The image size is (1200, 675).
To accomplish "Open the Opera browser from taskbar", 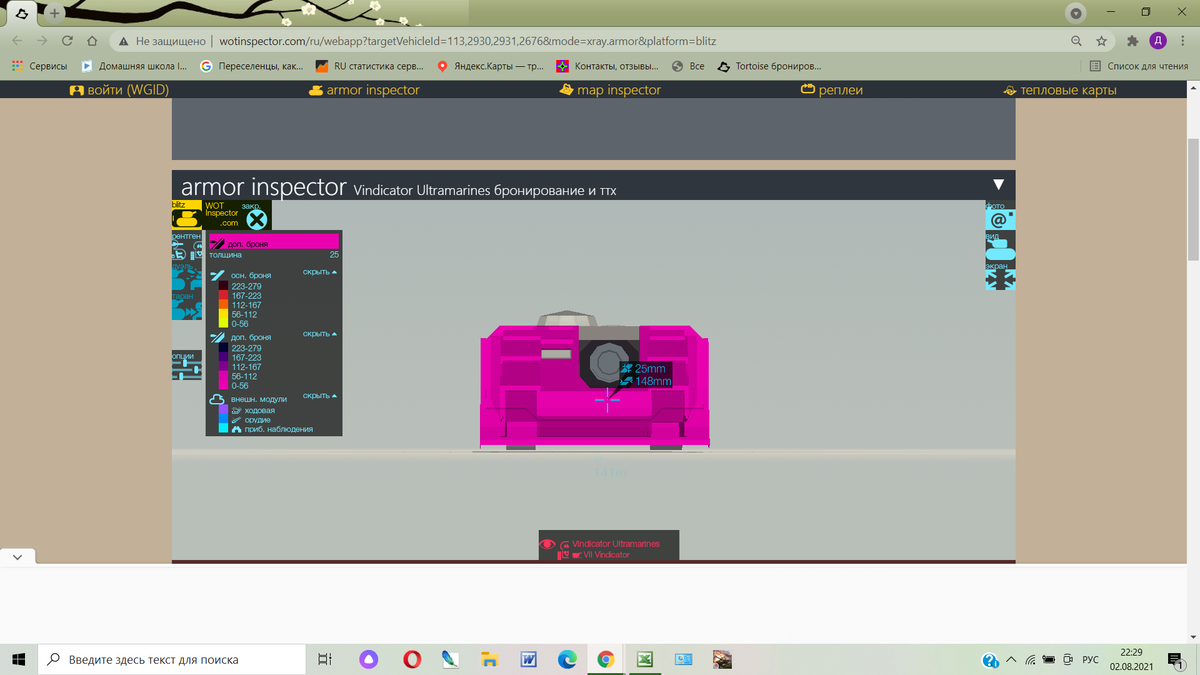I will point(411,659).
